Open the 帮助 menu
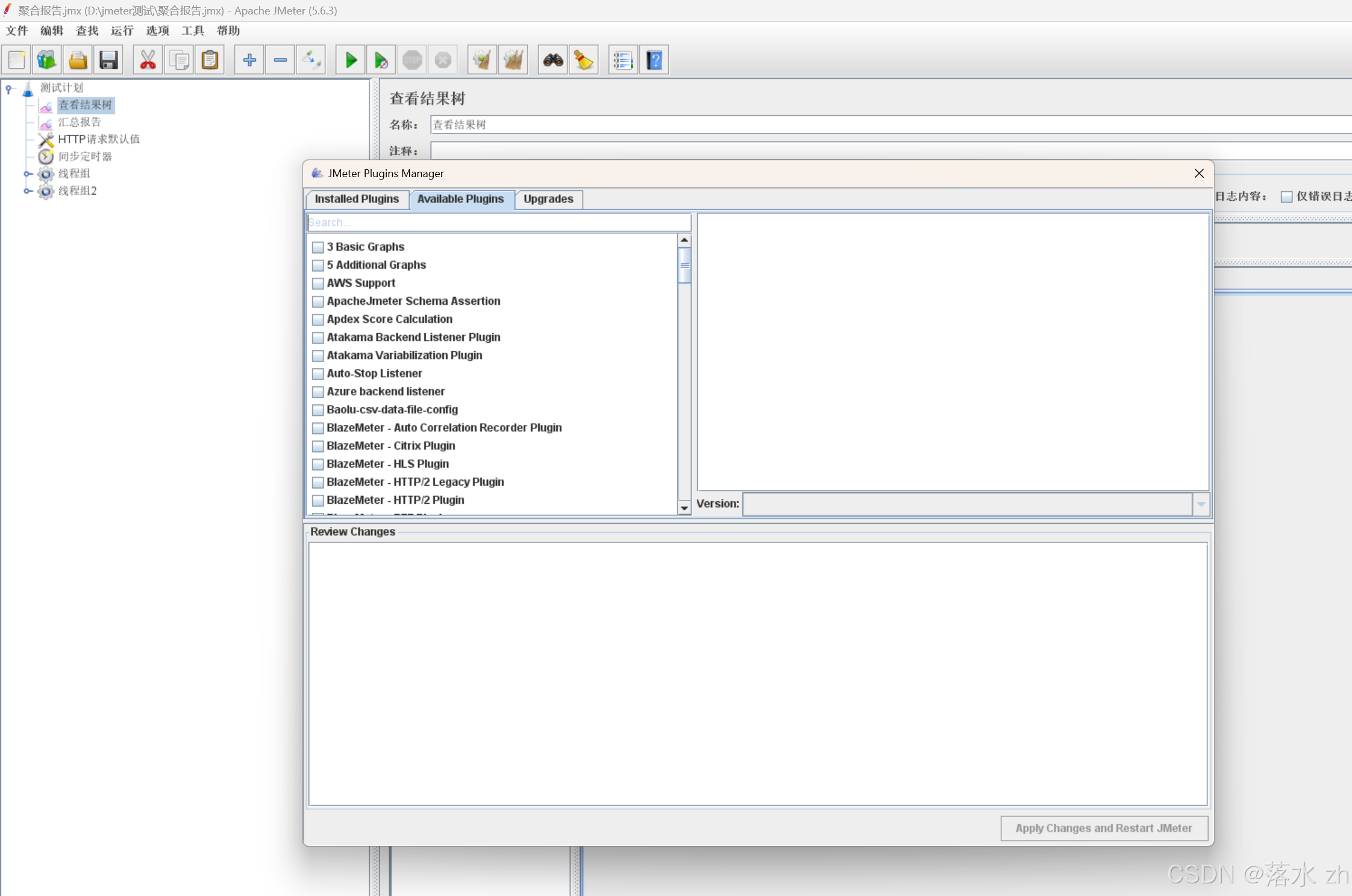The width and height of the screenshot is (1352, 896). [x=228, y=31]
